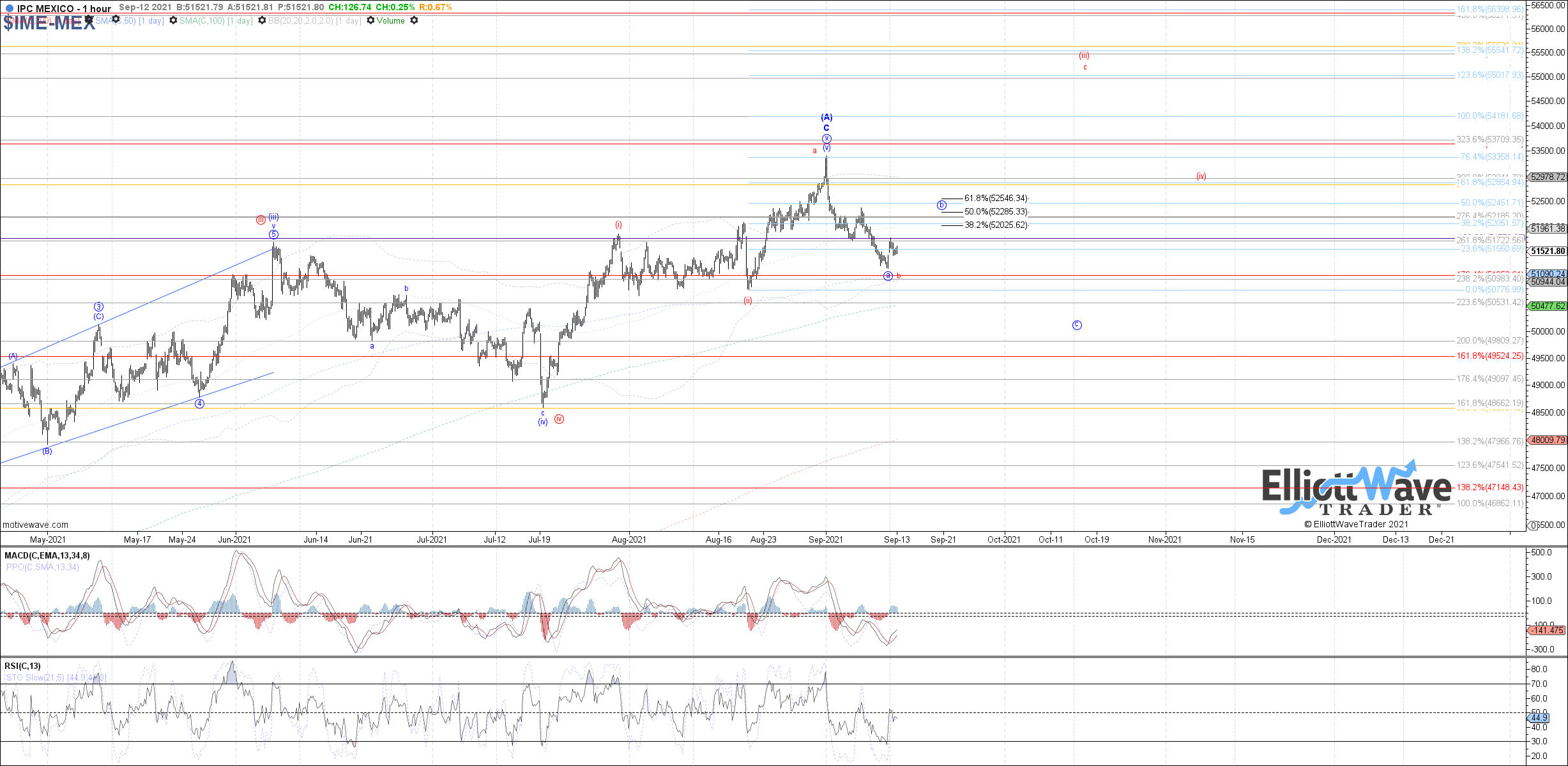1568x766 pixels.
Task: Select the 76.4%(53358.14) extension label
Action: [x=1491, y=156]
